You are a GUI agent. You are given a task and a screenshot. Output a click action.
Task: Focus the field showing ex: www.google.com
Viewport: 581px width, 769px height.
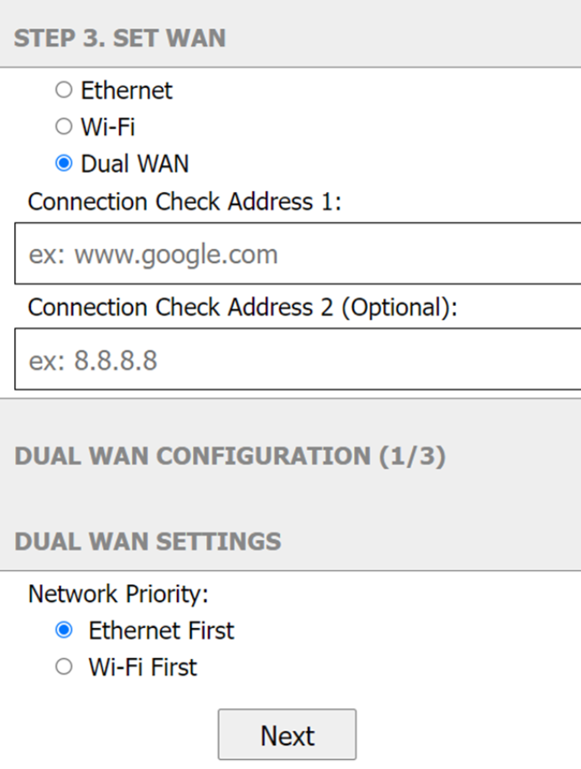coord(298,254)
